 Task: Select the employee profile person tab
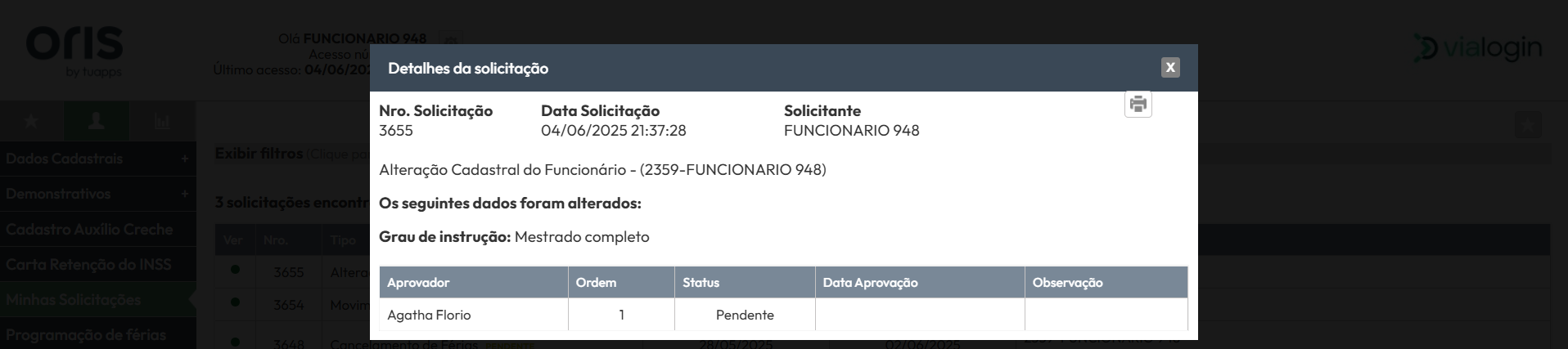pos(97,121)
